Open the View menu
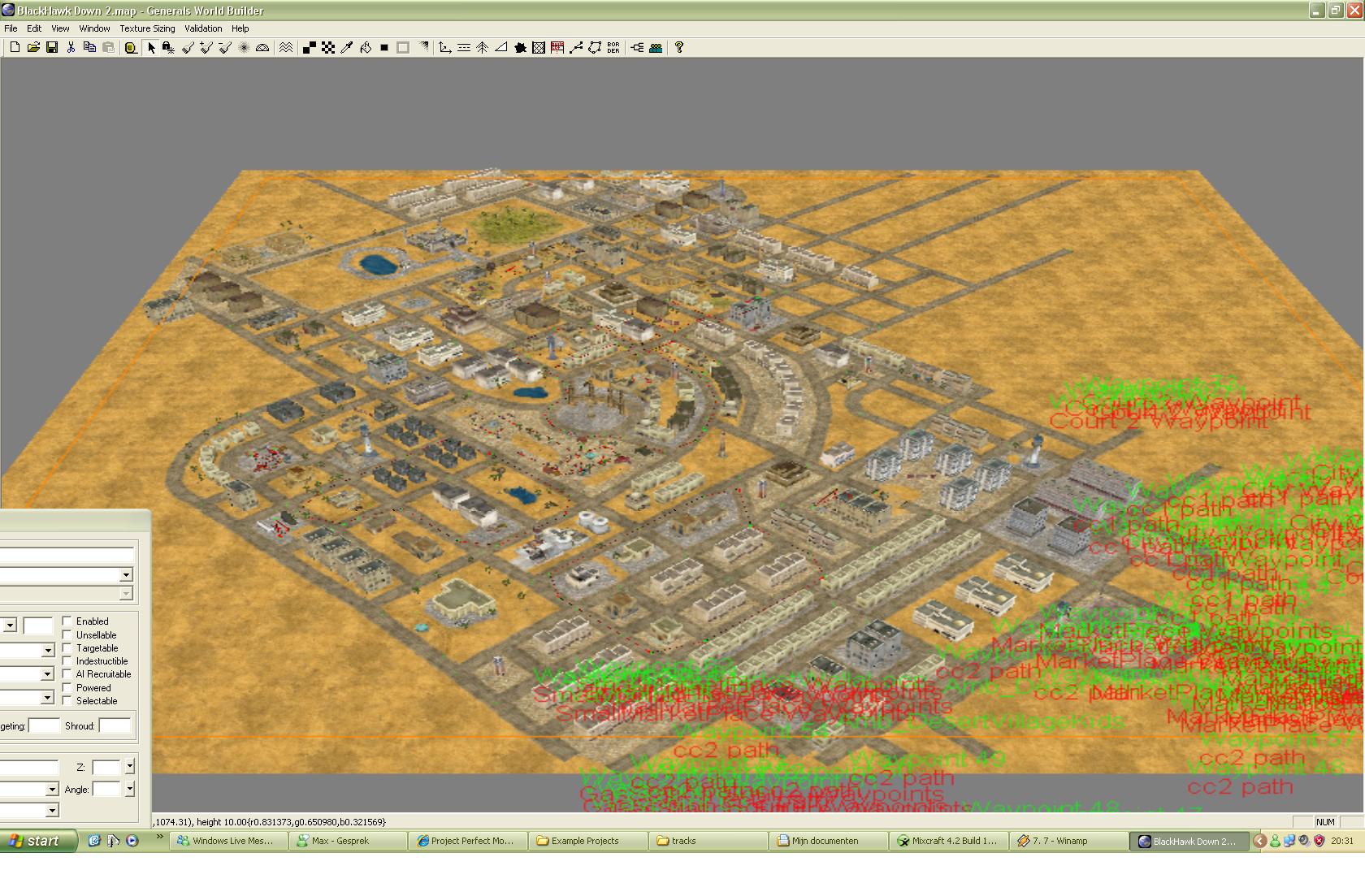Image resolution: width=1365 pixels, height=896 pixels. [x=60, y=28]
